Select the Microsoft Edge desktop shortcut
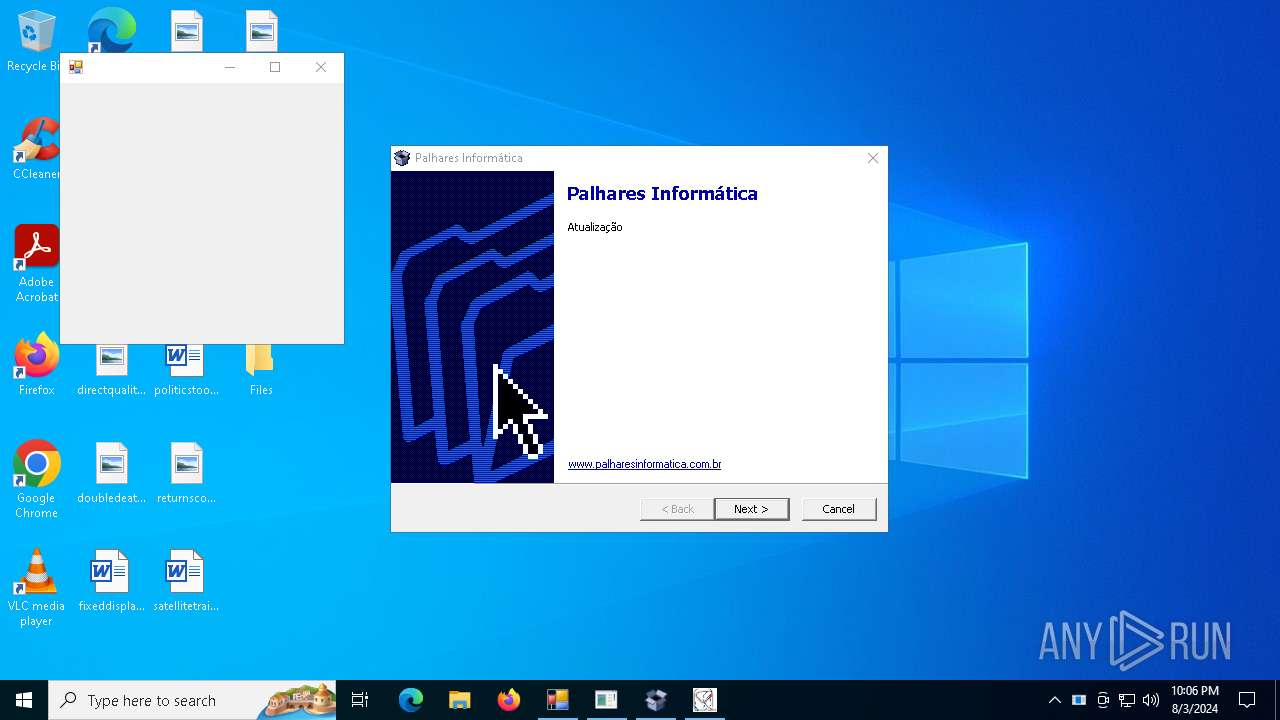Screen dimensions: 1280x720 (112, 31)
